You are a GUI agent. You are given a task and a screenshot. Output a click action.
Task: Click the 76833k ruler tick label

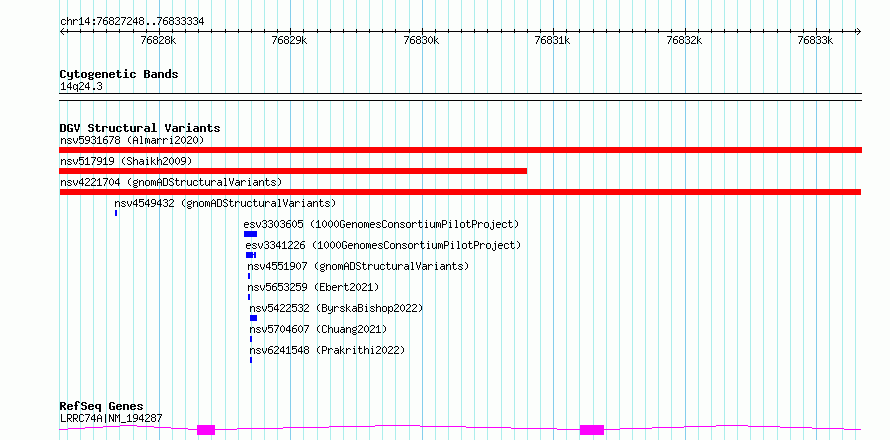816,40
